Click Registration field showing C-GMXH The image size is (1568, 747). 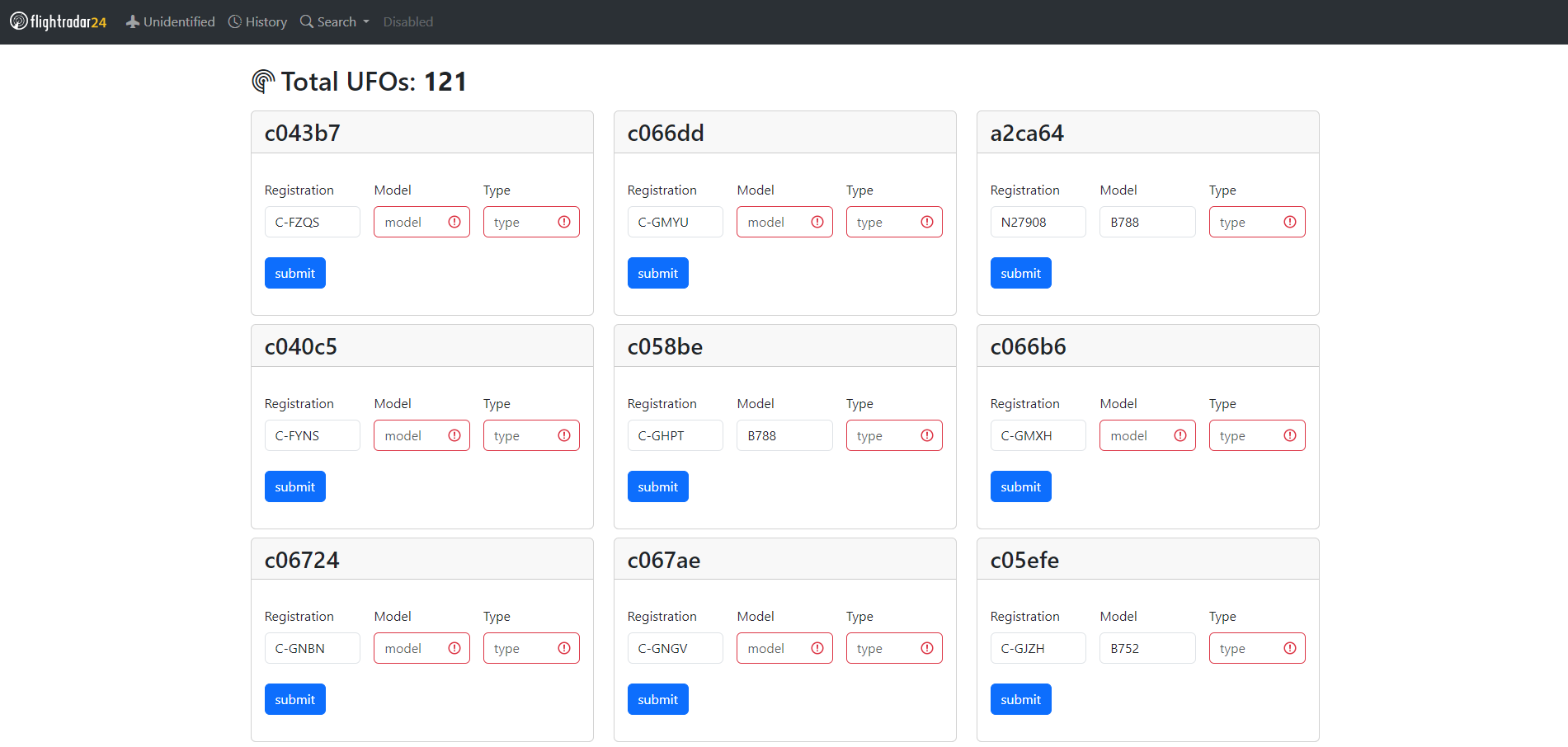coord(1038,435)
